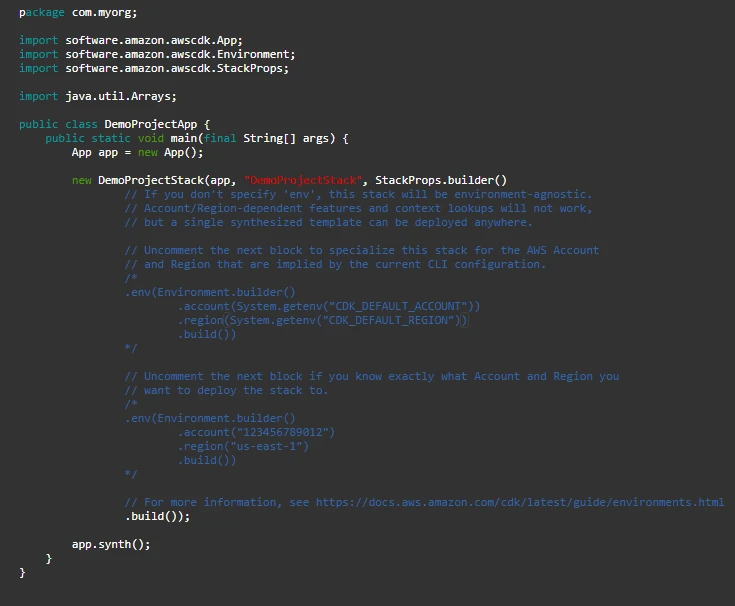The width and height of the screenshot is (735, 606).
Task: Click the awscdk.Environment import statement
Action: point(180,54)
